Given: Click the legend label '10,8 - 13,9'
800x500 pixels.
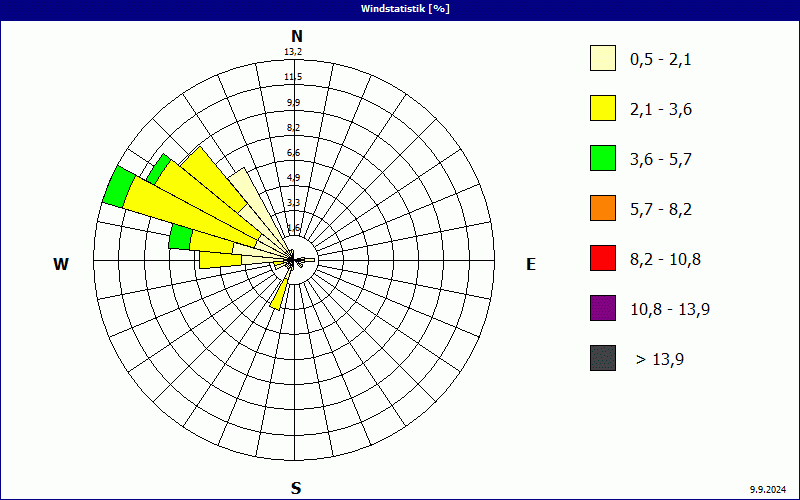Looking at the screenshot, I should tap(670, 310).
